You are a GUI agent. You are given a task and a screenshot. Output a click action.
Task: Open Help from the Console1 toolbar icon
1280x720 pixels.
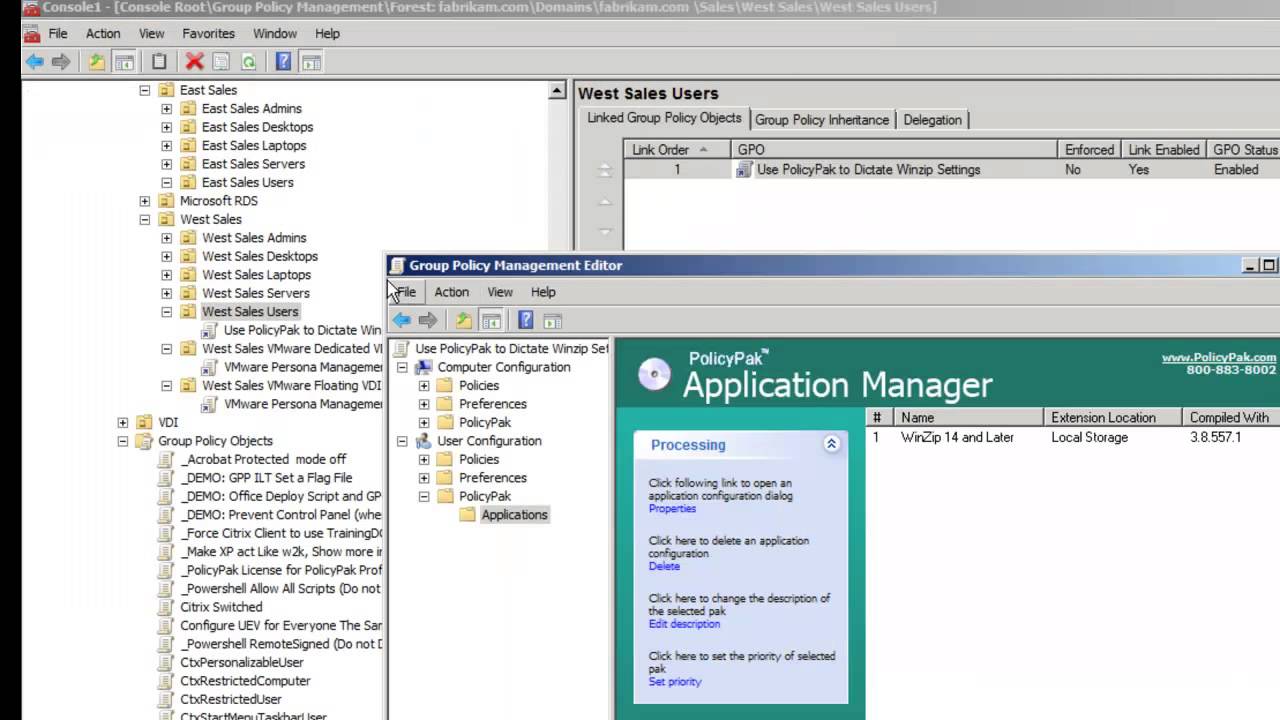284,62
